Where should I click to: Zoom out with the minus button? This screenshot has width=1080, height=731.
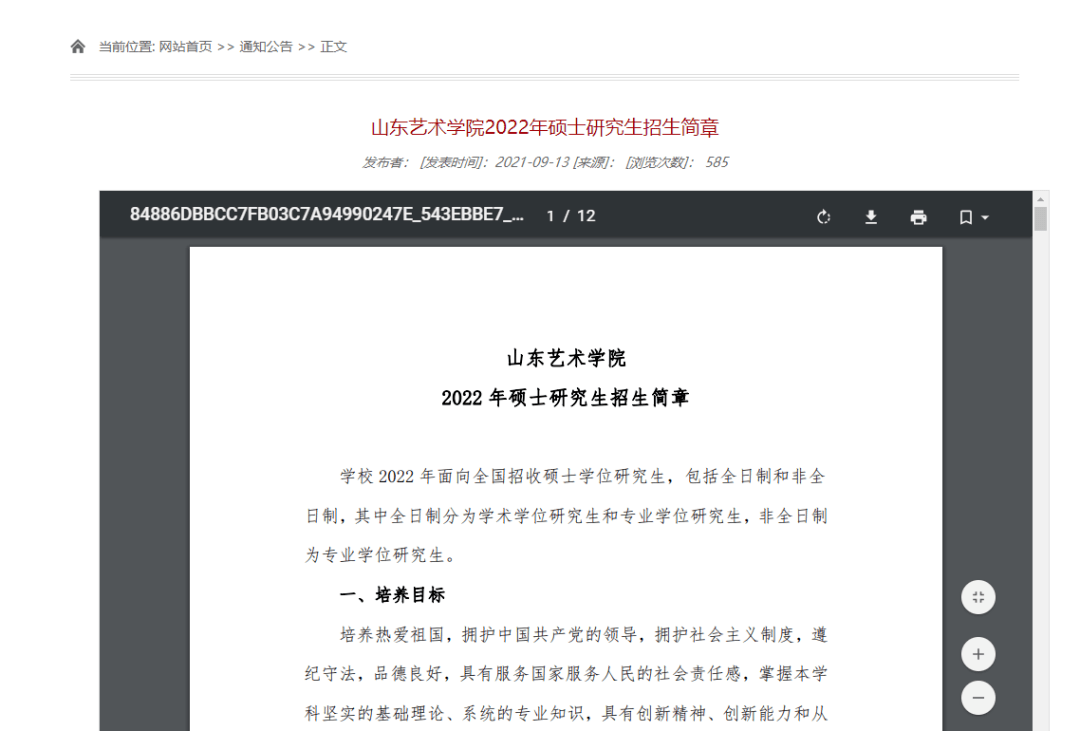pos(978,698)
